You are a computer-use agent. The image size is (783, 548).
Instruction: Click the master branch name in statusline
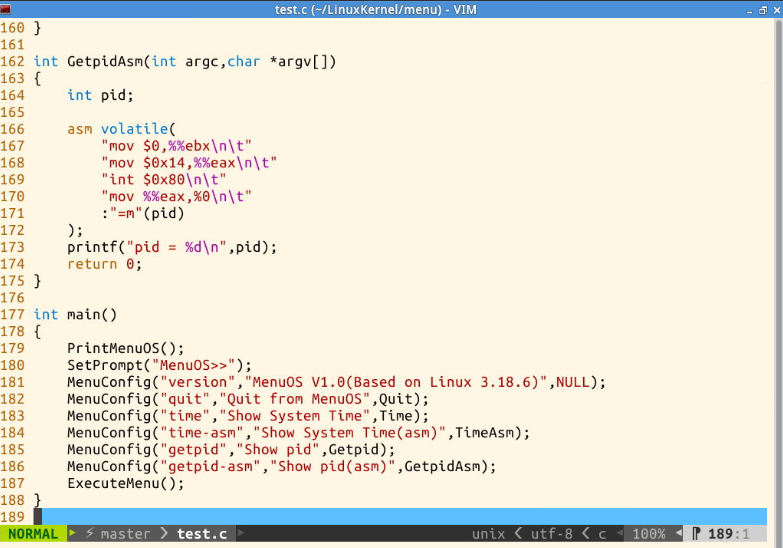pyautogui.click(x=125, y=534)
